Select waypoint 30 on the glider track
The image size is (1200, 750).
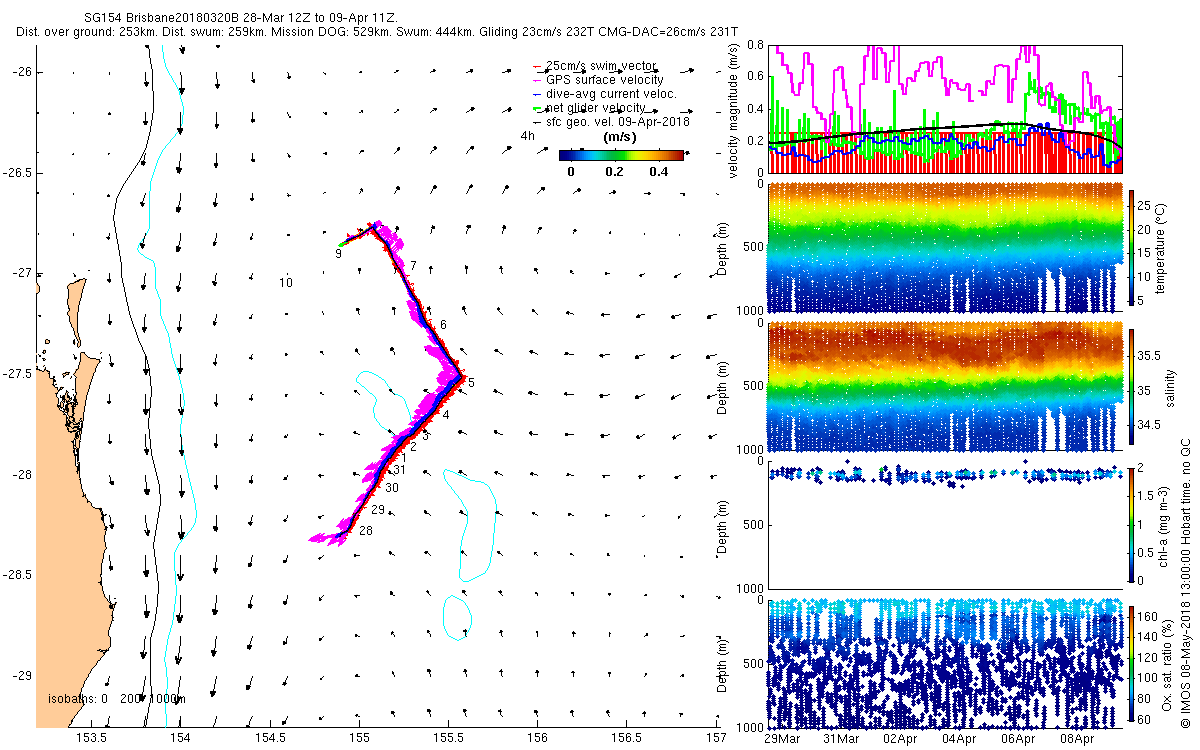(x=392, y=488)
